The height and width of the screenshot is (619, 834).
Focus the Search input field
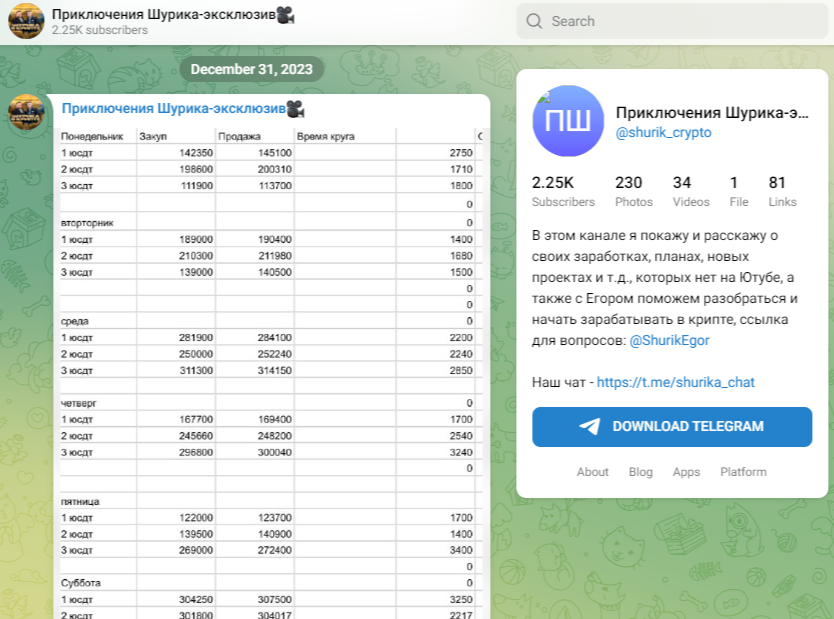[672, 21]
